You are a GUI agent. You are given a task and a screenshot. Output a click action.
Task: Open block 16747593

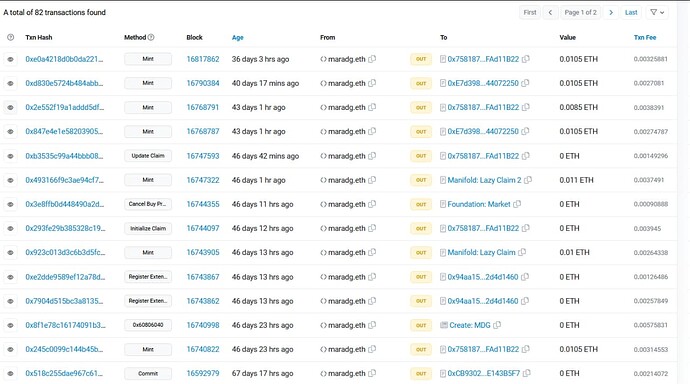coord(203,156)
